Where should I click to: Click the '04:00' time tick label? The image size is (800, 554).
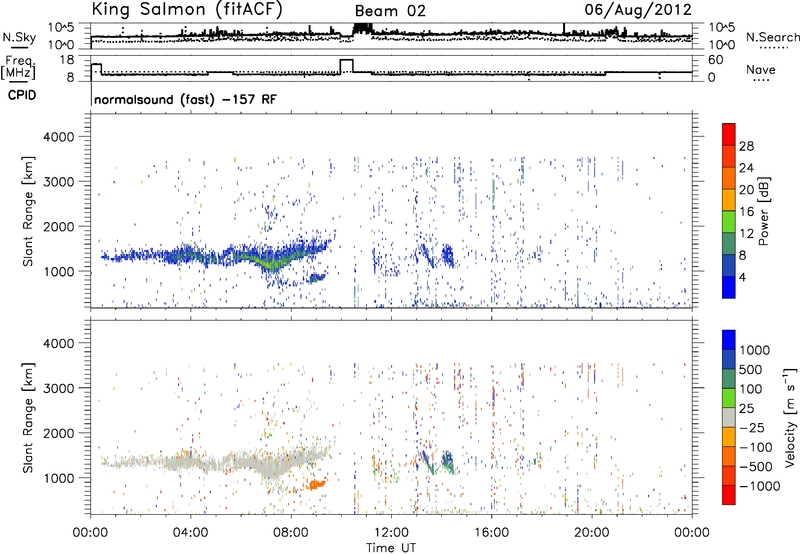coord(190,533)
